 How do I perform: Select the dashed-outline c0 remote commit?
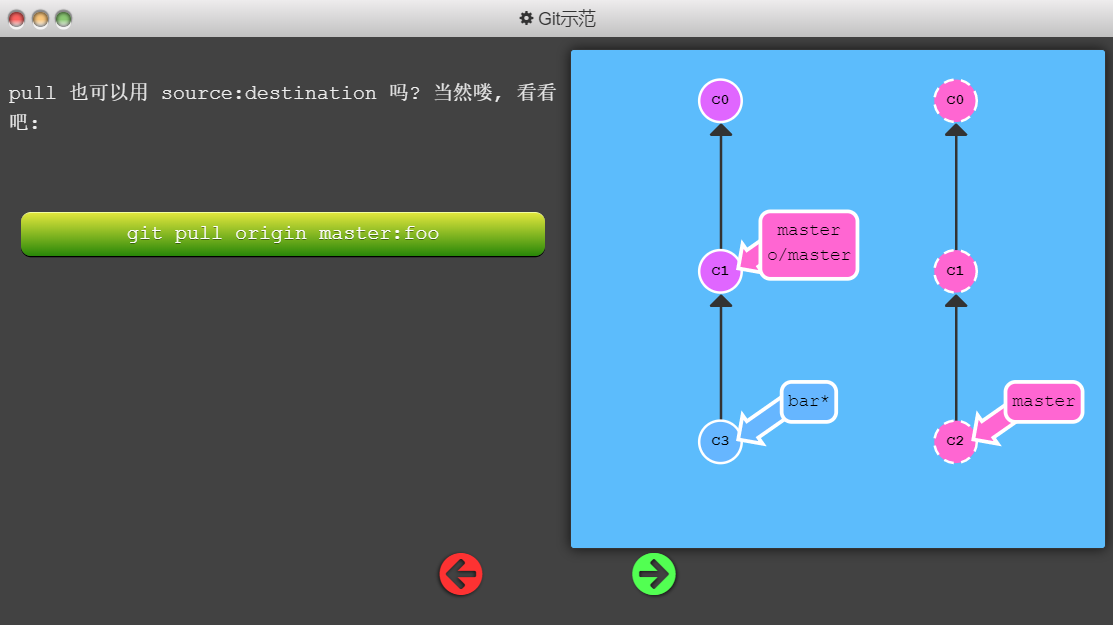[x=955, y=101]
